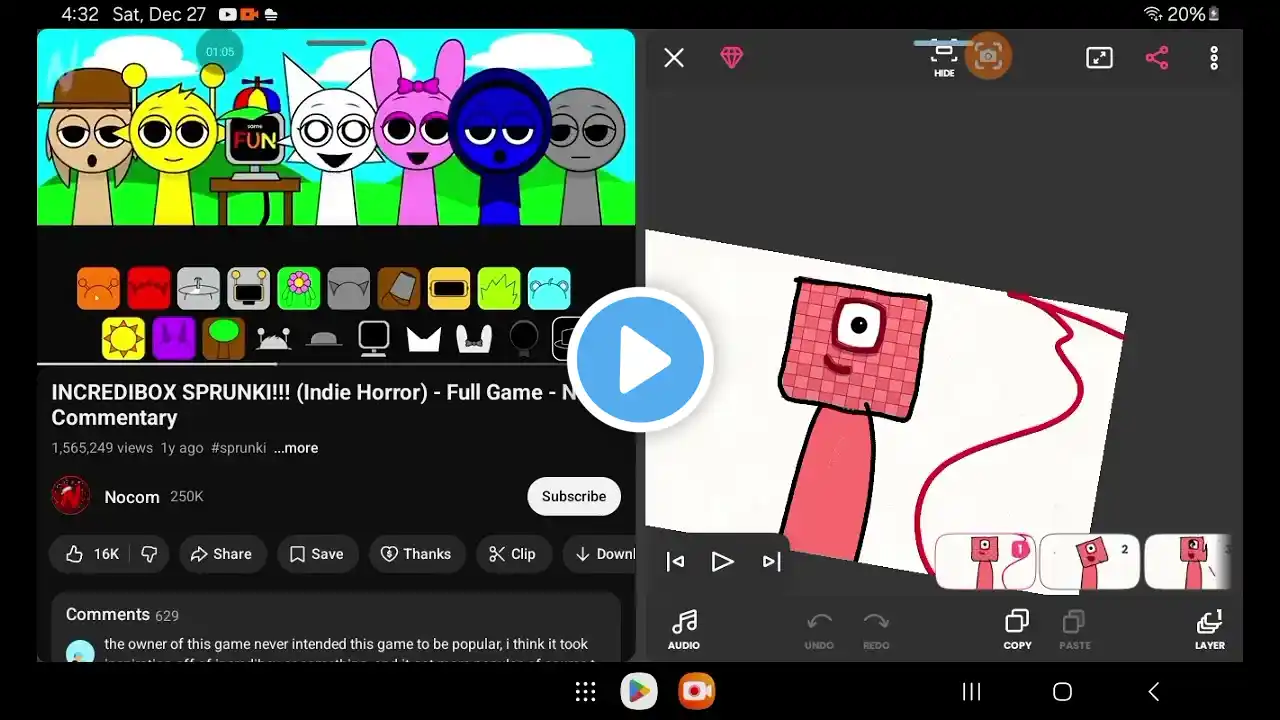Play the FlipaClip animation preview
1280x720 pixels.
[x=723, y=562]
